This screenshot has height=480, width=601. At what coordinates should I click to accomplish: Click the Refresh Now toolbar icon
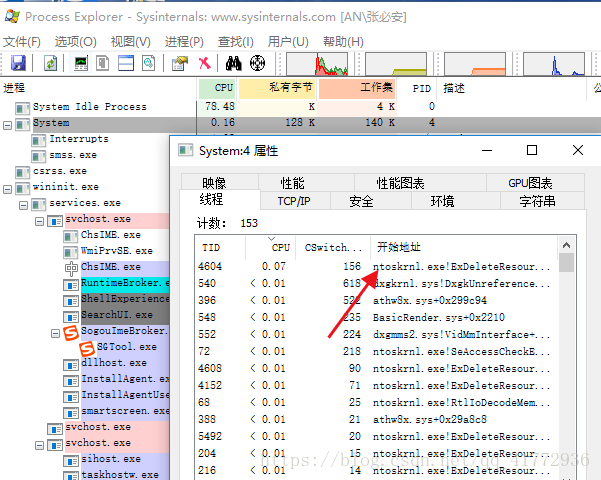point(50,63)
